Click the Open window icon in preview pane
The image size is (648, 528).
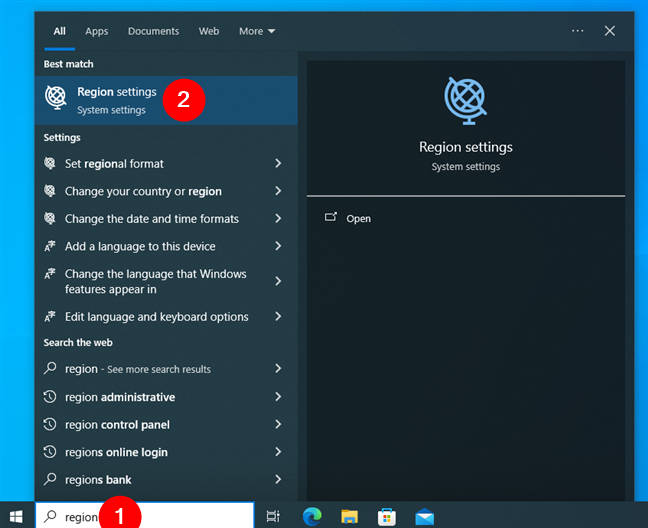pos(331,217)
